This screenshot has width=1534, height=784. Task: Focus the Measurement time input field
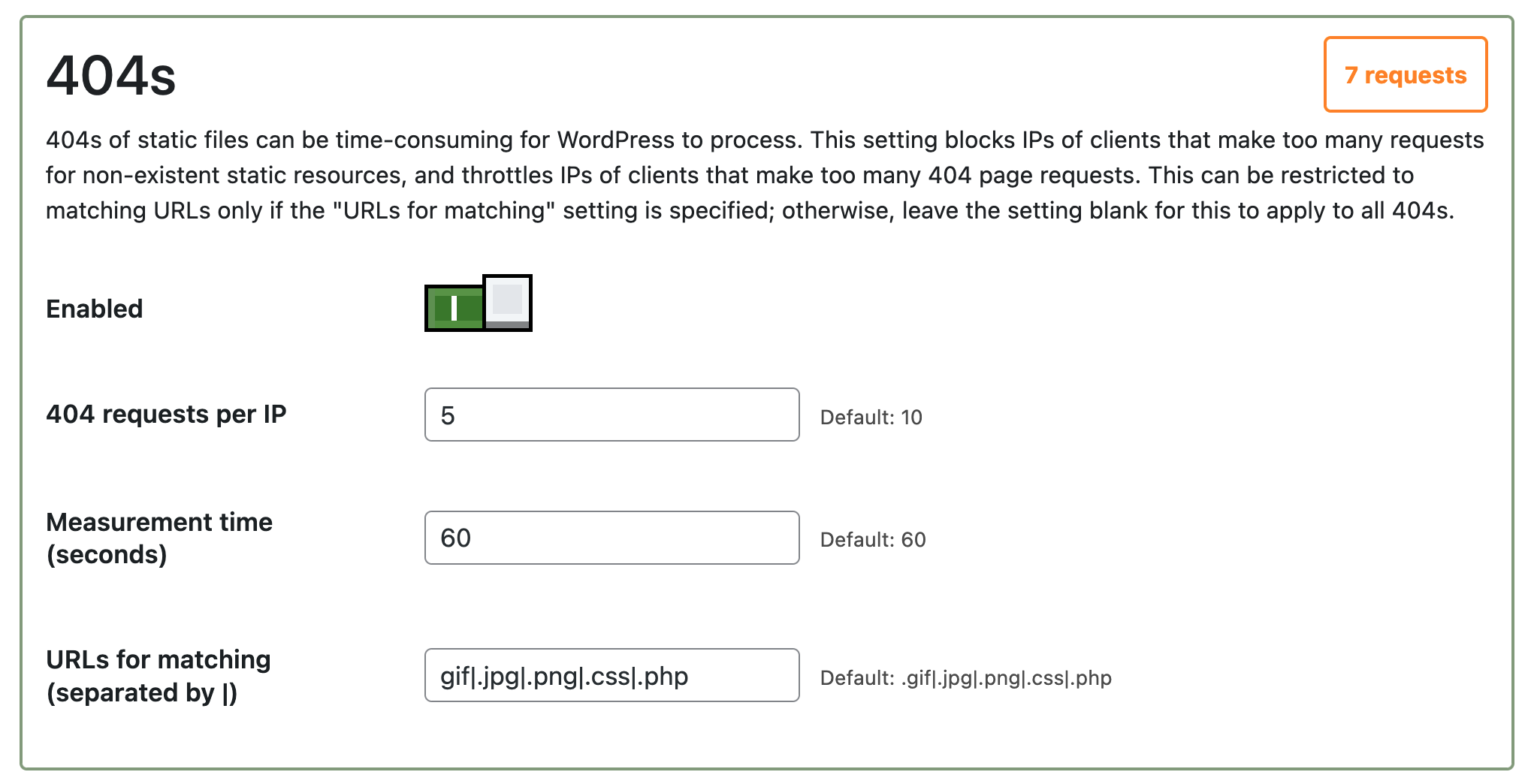click(611, 538)
